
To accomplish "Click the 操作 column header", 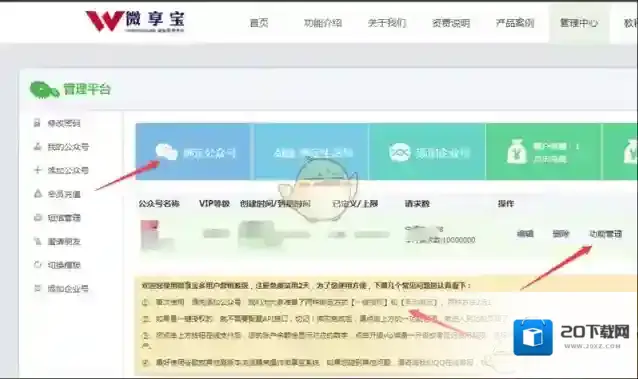I will pos(506,204).
